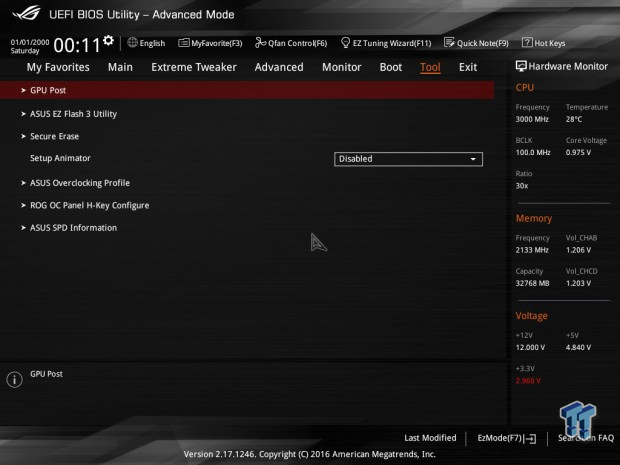Open MyFavorite(F3) via its icon
This screenshot has width=620, height=465.
[183, 43]
